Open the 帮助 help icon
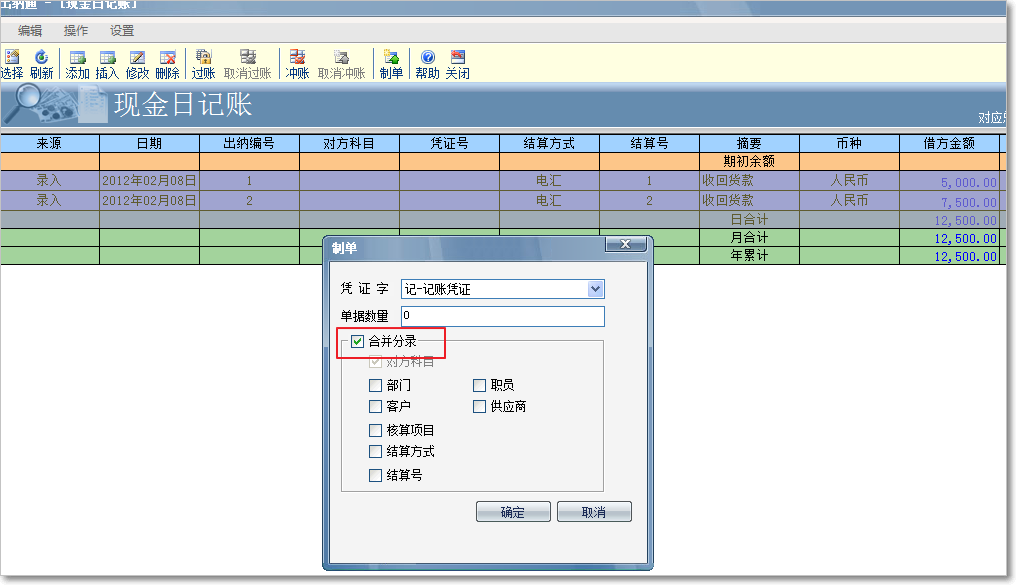This screenshot has width=1016, height=585. click(427, 58)
